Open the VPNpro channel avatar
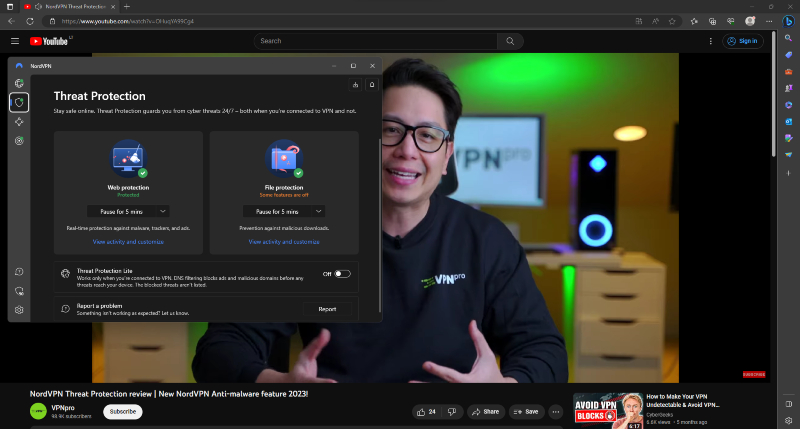800x429 pixels. (38, 411)
